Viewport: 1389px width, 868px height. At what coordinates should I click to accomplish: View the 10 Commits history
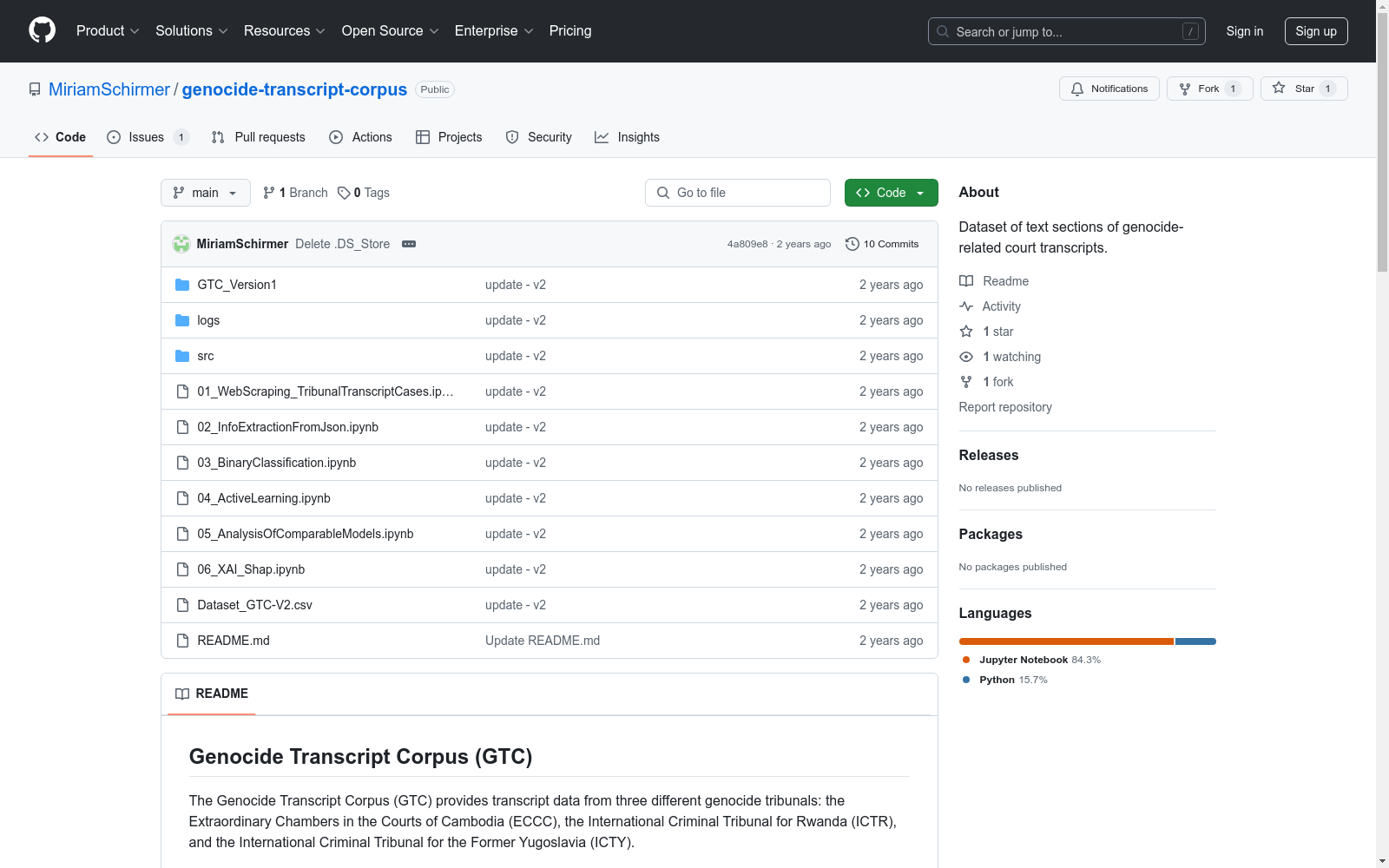(x=882, y=244)
